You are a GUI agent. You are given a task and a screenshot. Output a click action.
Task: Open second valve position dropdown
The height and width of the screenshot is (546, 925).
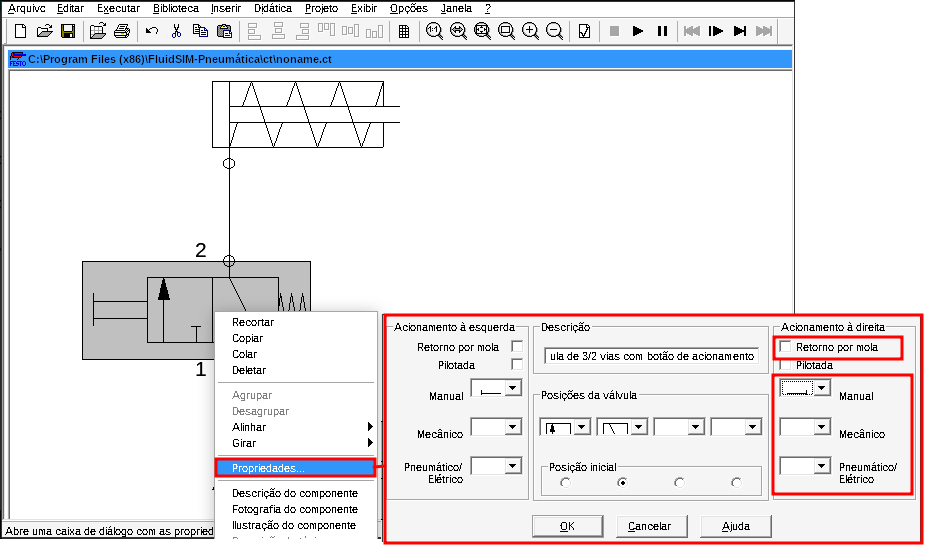(639, 426)
